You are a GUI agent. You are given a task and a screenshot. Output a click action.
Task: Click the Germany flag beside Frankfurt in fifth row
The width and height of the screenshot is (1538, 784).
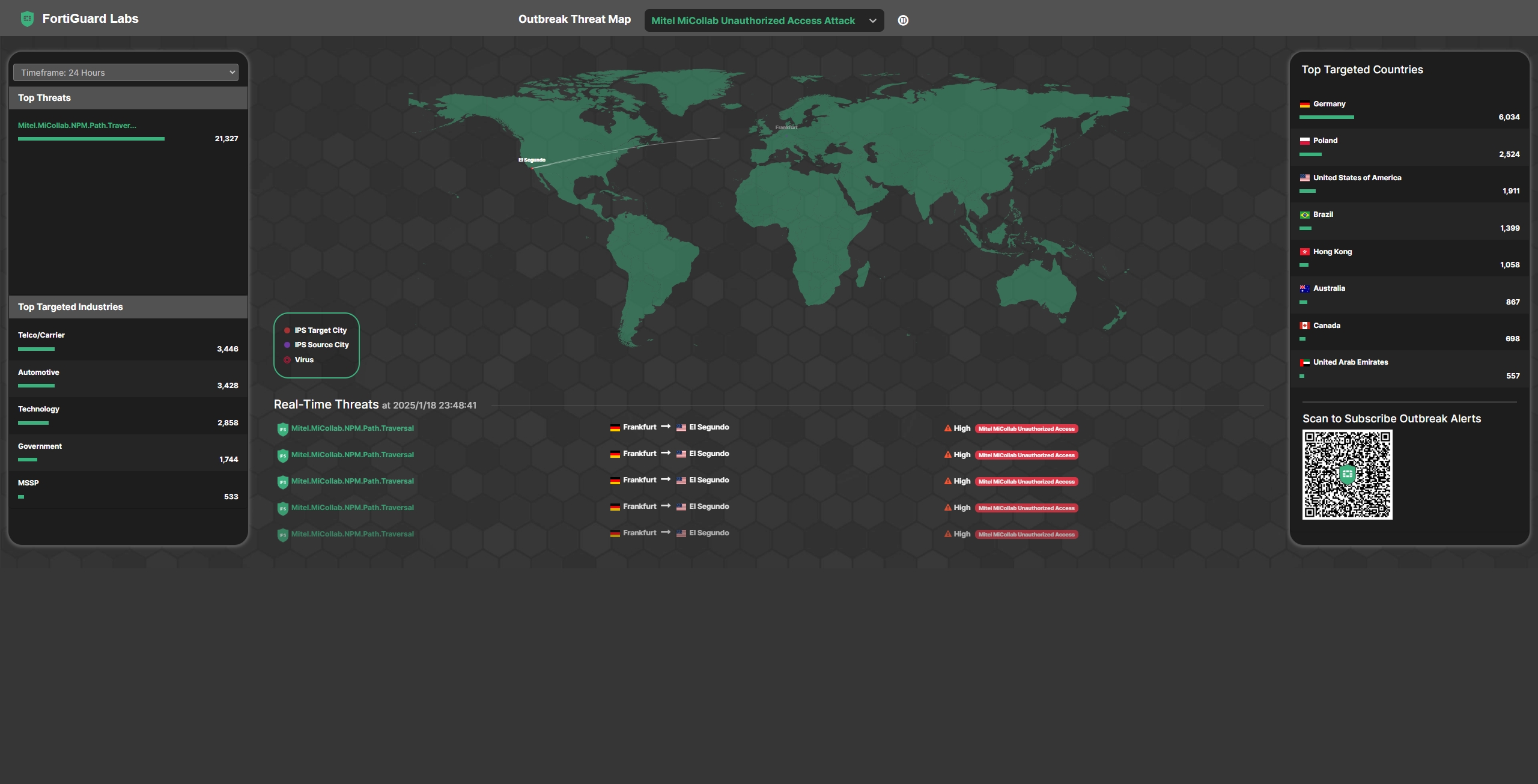pyautogui.click(x=615, y=533)
